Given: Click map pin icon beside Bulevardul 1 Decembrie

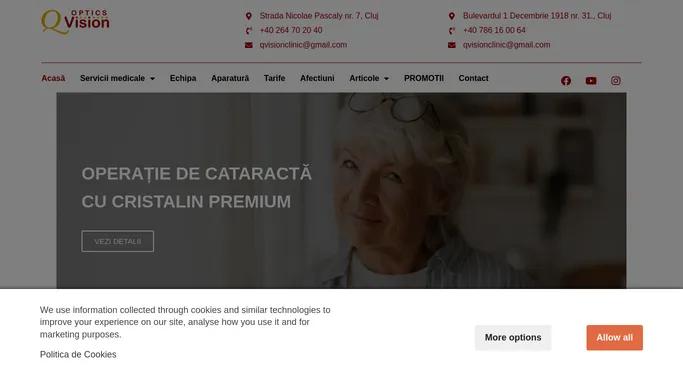Looking at the screenshot, I should click(452, 16).
